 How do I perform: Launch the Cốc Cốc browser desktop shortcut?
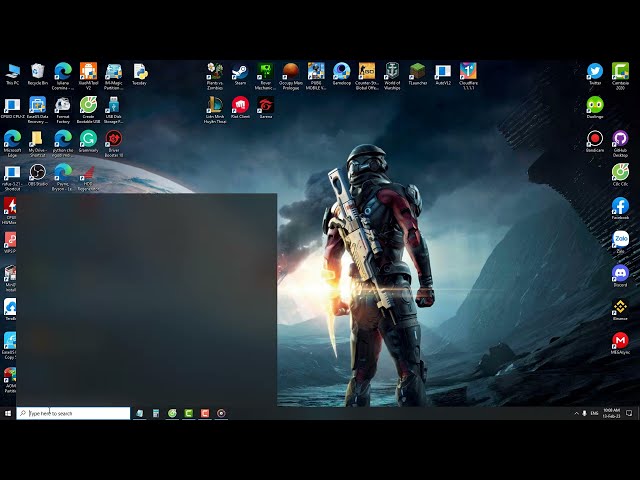[x=620, y=176]
